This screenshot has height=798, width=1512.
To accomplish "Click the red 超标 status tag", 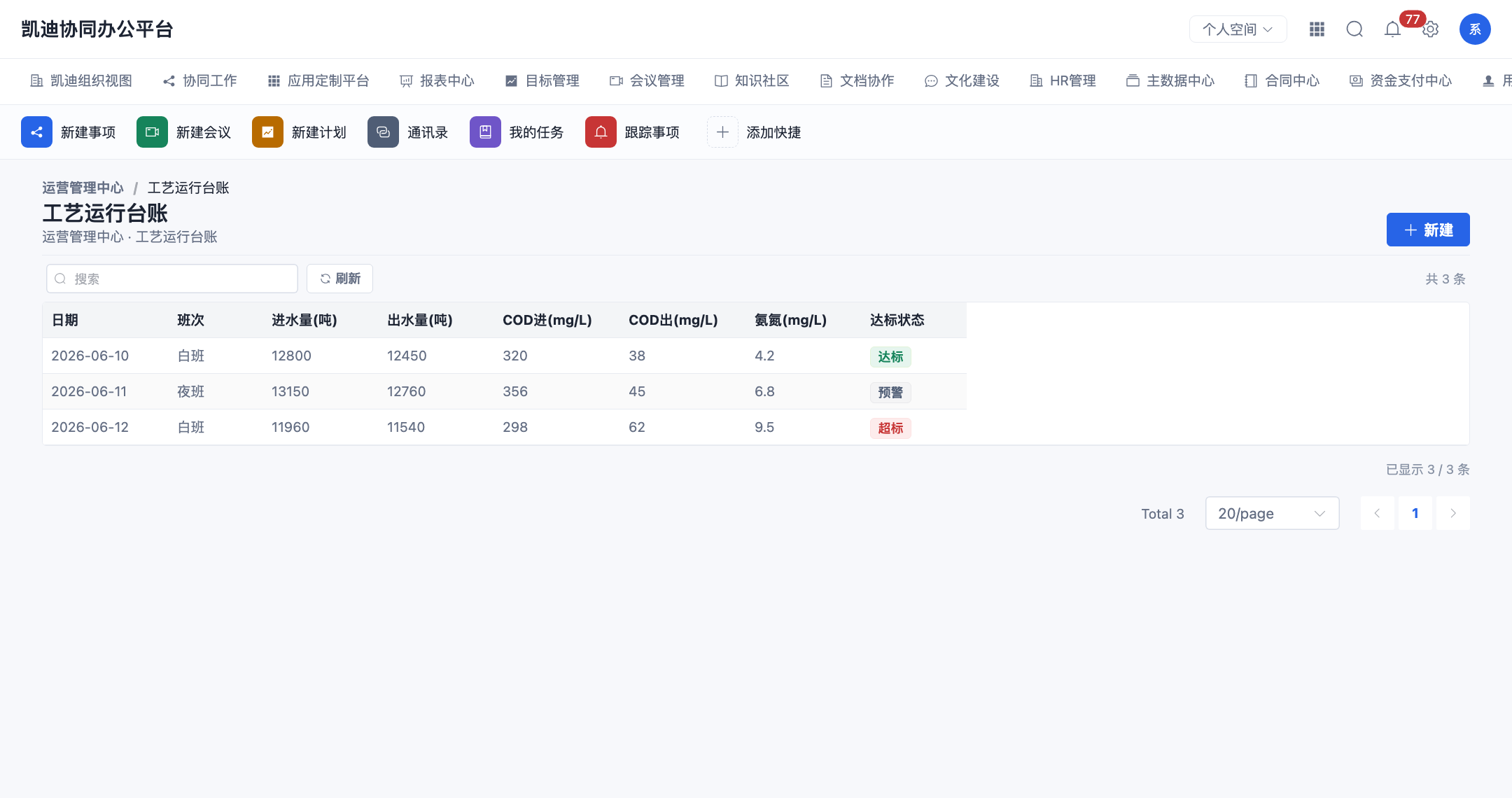I will [890, 428].
